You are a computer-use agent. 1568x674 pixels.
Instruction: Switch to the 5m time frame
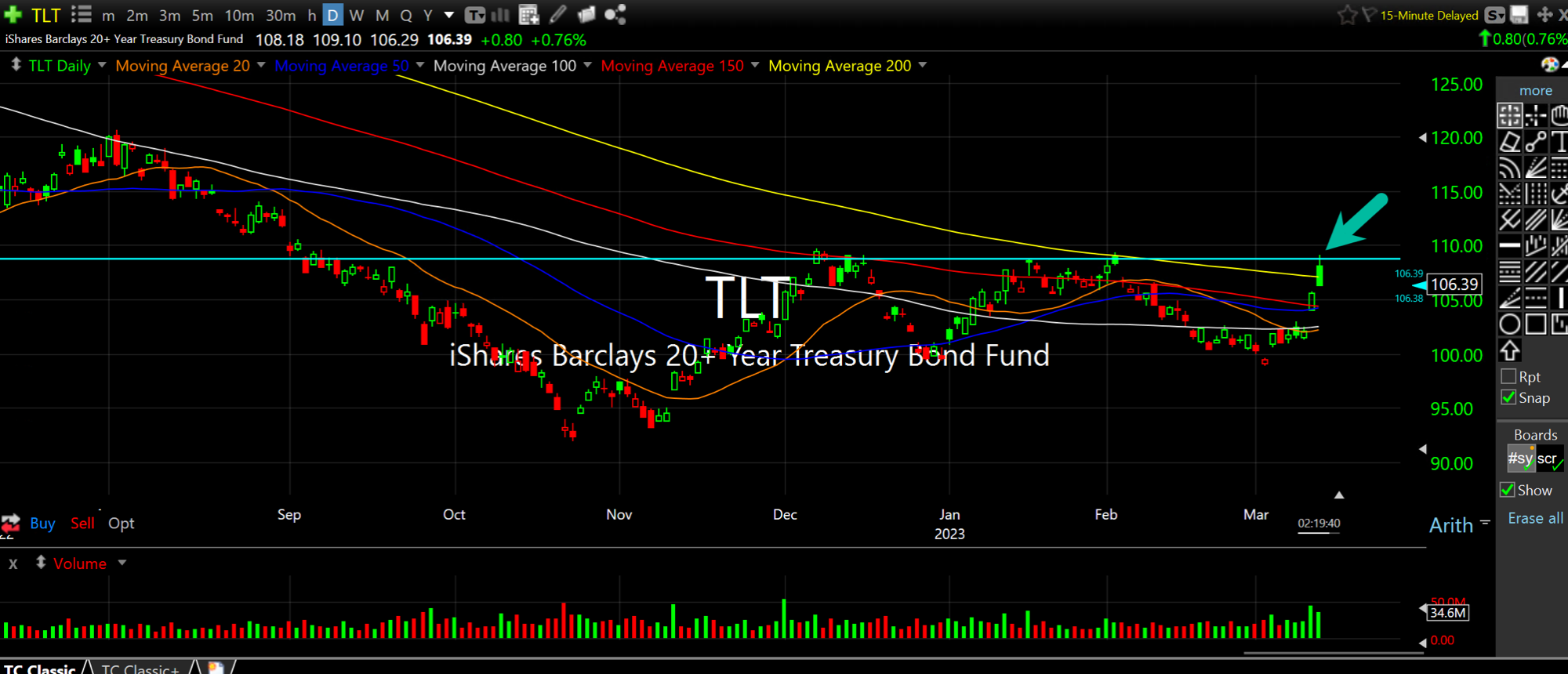202,16
